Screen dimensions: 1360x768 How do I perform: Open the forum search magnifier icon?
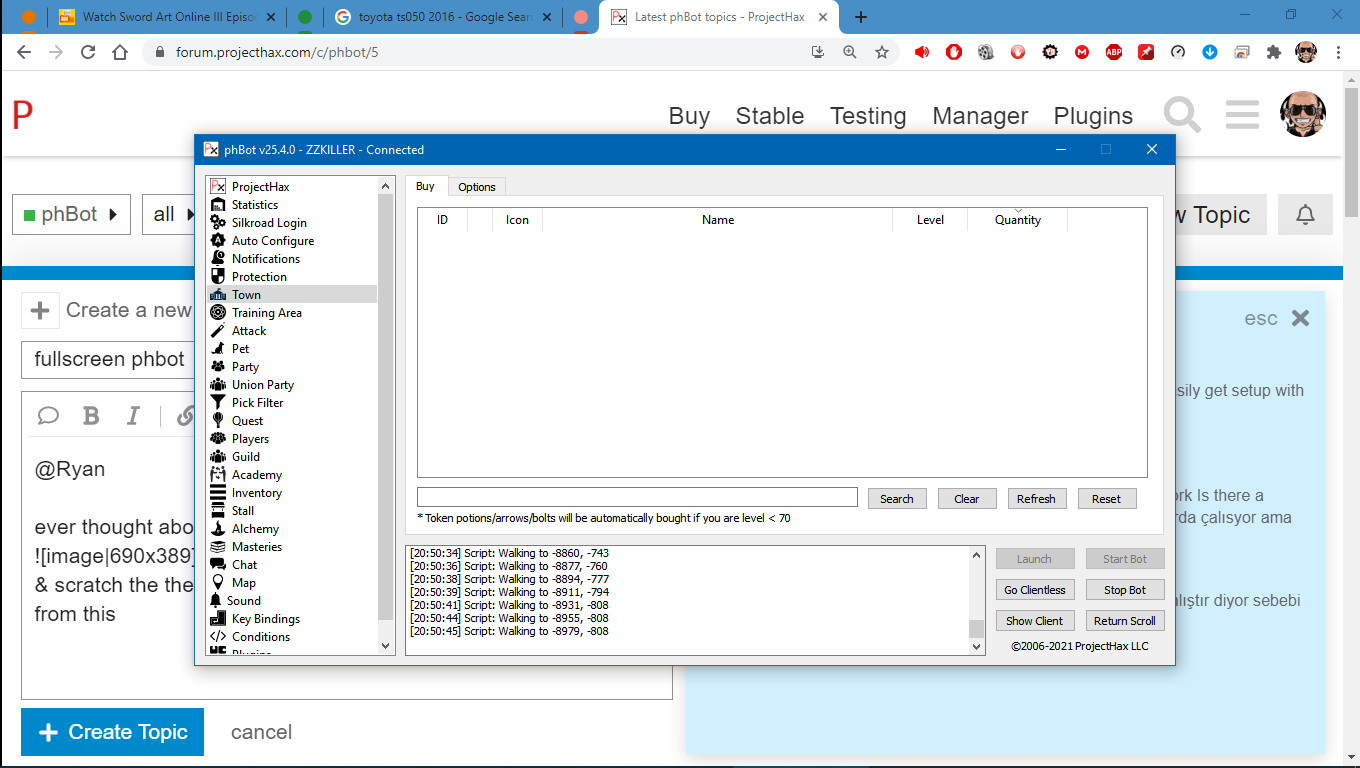tap(1182, 115)
